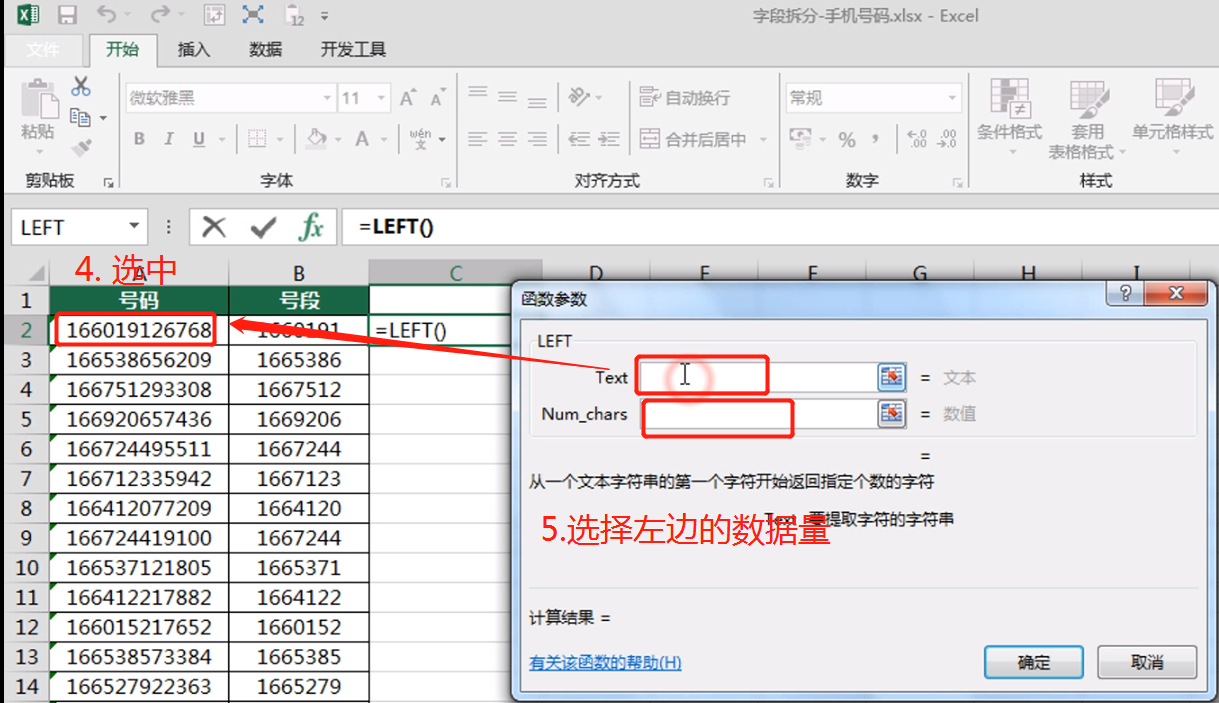
Task: Toggle middle vertical alignment
Action: (x=508, y=98)
